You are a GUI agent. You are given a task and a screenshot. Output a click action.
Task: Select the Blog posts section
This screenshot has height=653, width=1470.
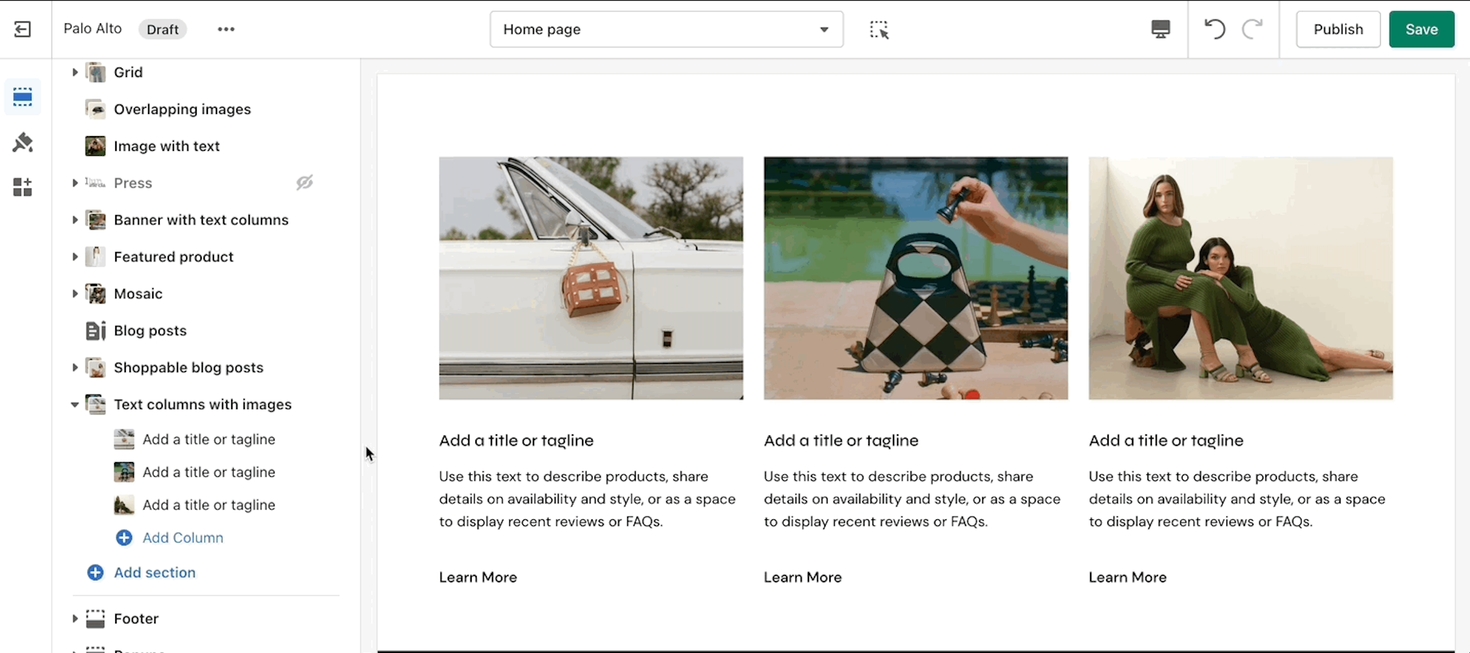pos(150,331)
